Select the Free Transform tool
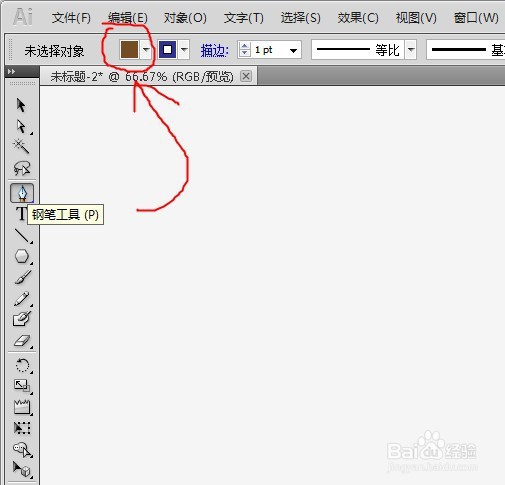Image resolution: width=505 pixels, height=485 pixels. pos(22,428)
